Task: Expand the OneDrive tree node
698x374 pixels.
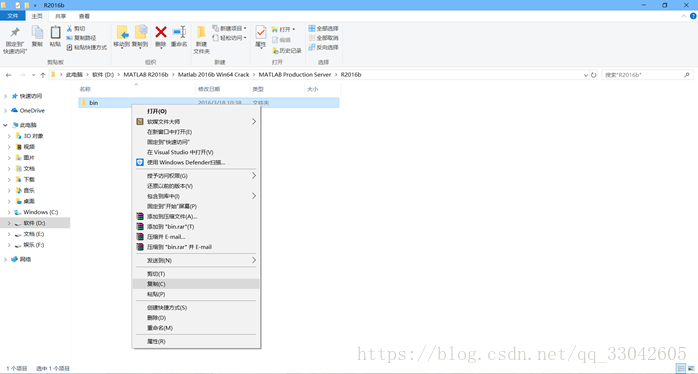Action: (x=5, y=110)
